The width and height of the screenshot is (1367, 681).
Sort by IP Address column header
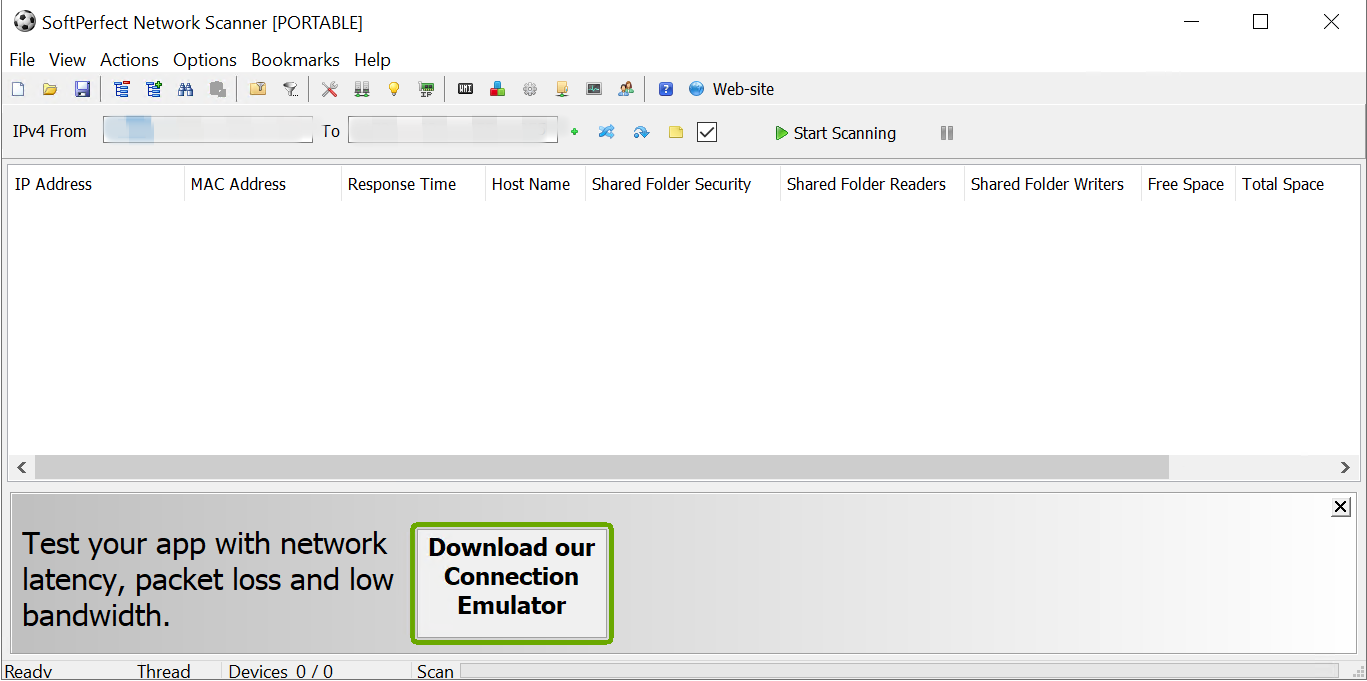[96, 184]
